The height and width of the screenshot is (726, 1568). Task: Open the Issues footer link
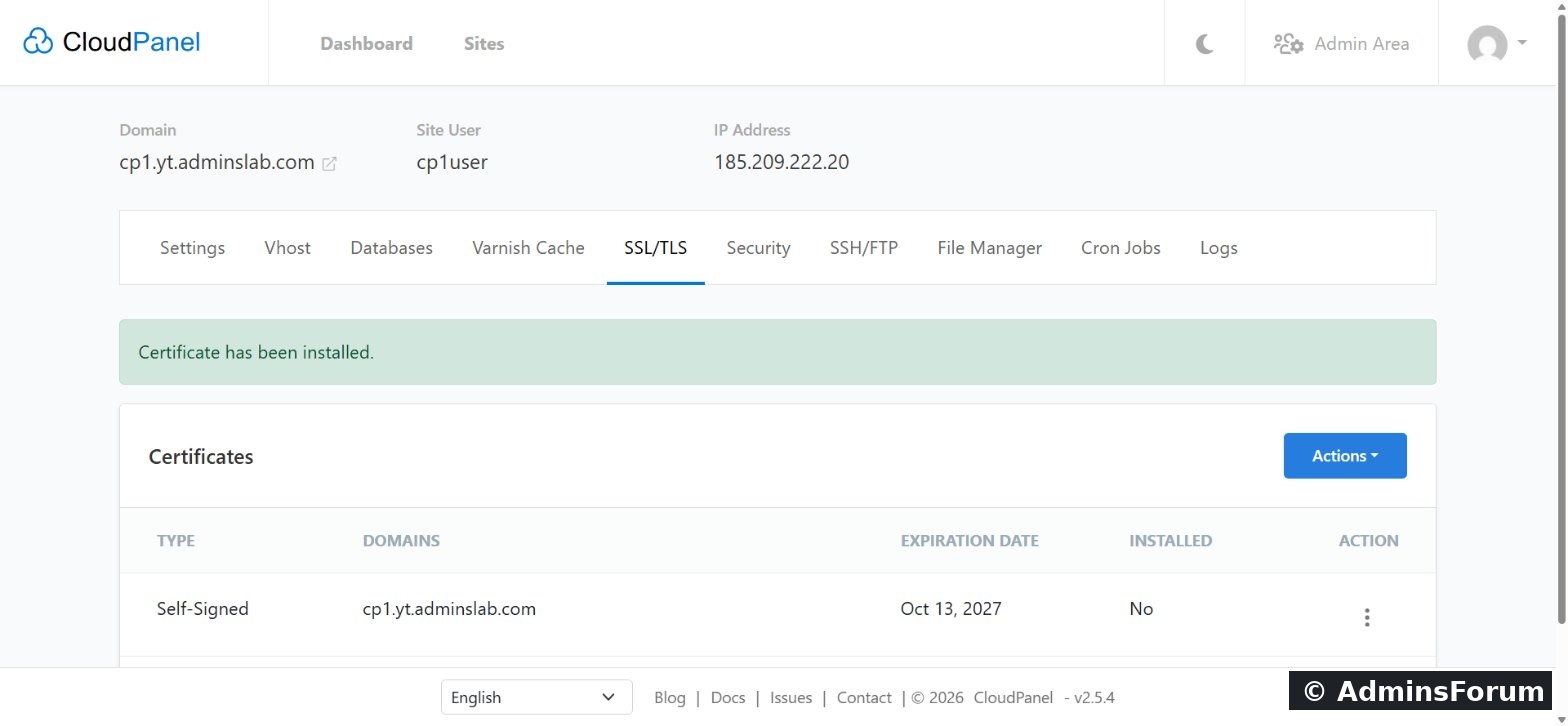(791, 698)
